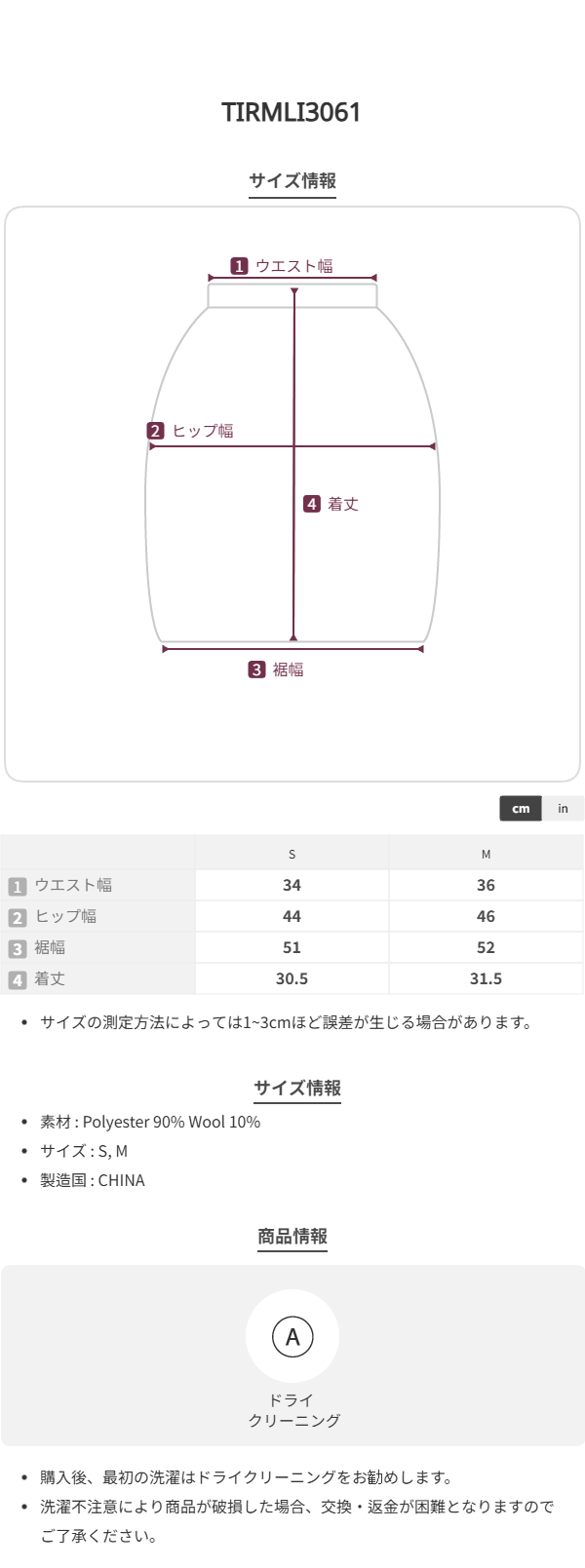Click the M length value 31.5 cell
This screenshot has width=585, height=1568.
tap(486, 979)
